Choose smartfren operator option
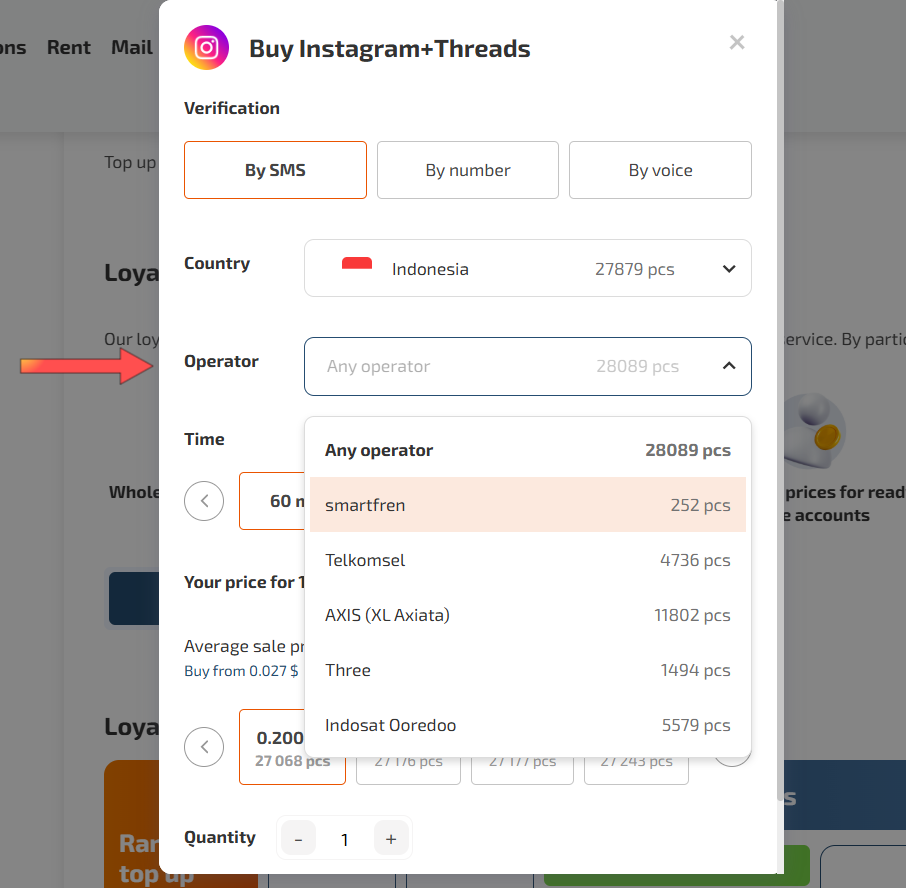Screen dimensions: 906x888 [528, 505]
